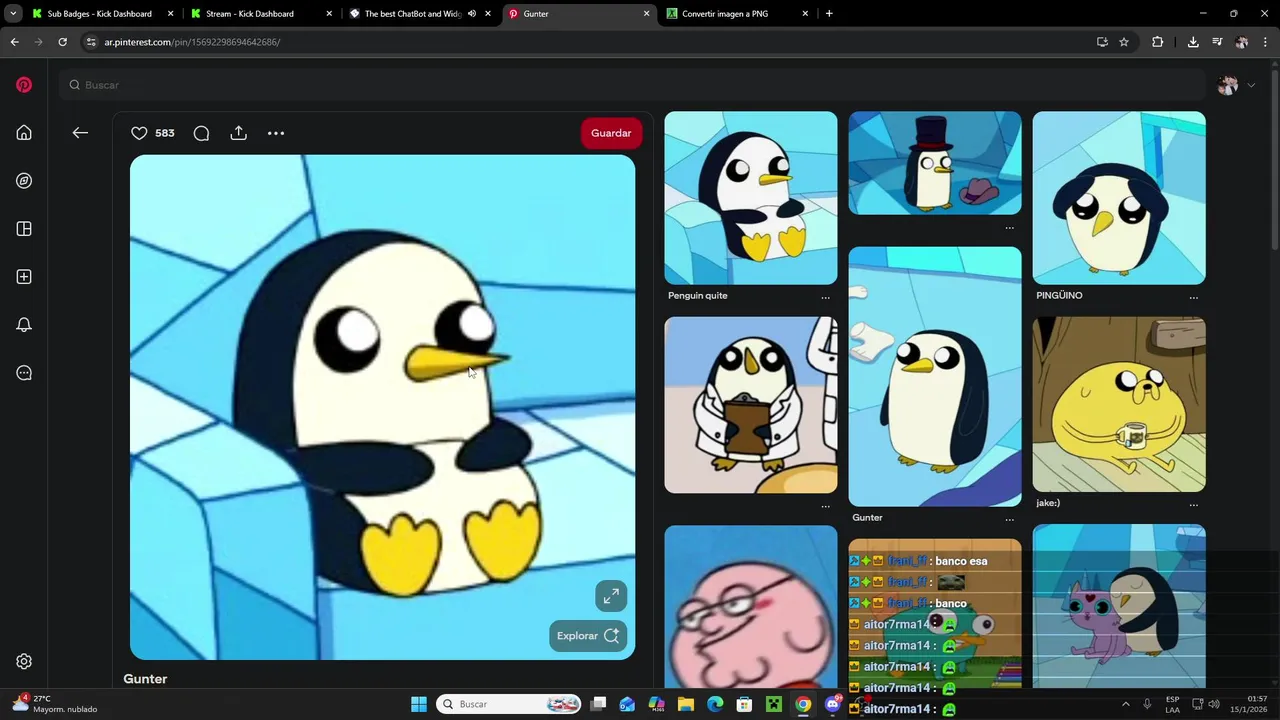The width and height of the screenshot is (1280, 720).
Task: Open more options for Penguin quite pin
Action: pos(825,297)
